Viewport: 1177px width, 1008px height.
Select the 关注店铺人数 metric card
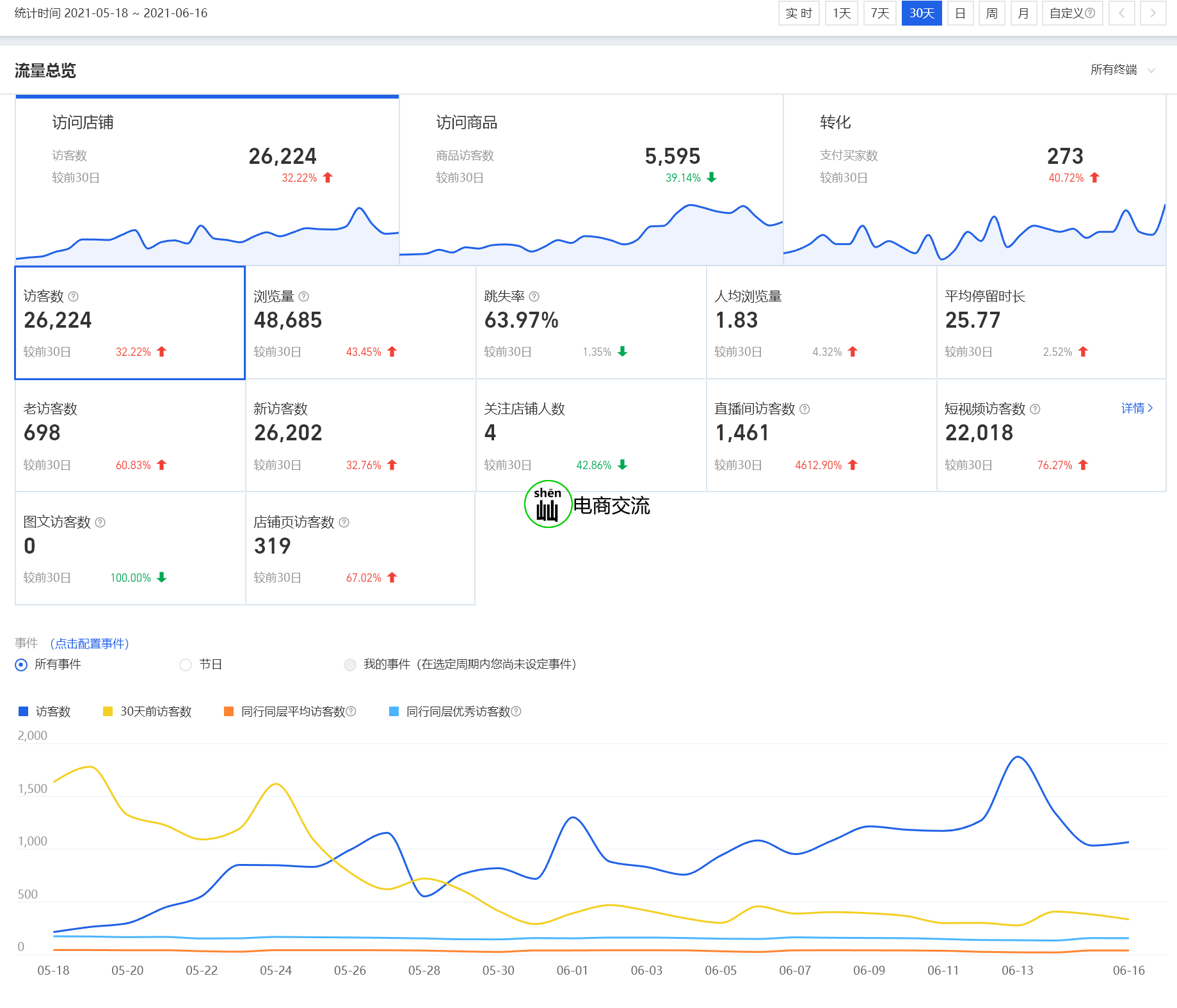[591, 436]
